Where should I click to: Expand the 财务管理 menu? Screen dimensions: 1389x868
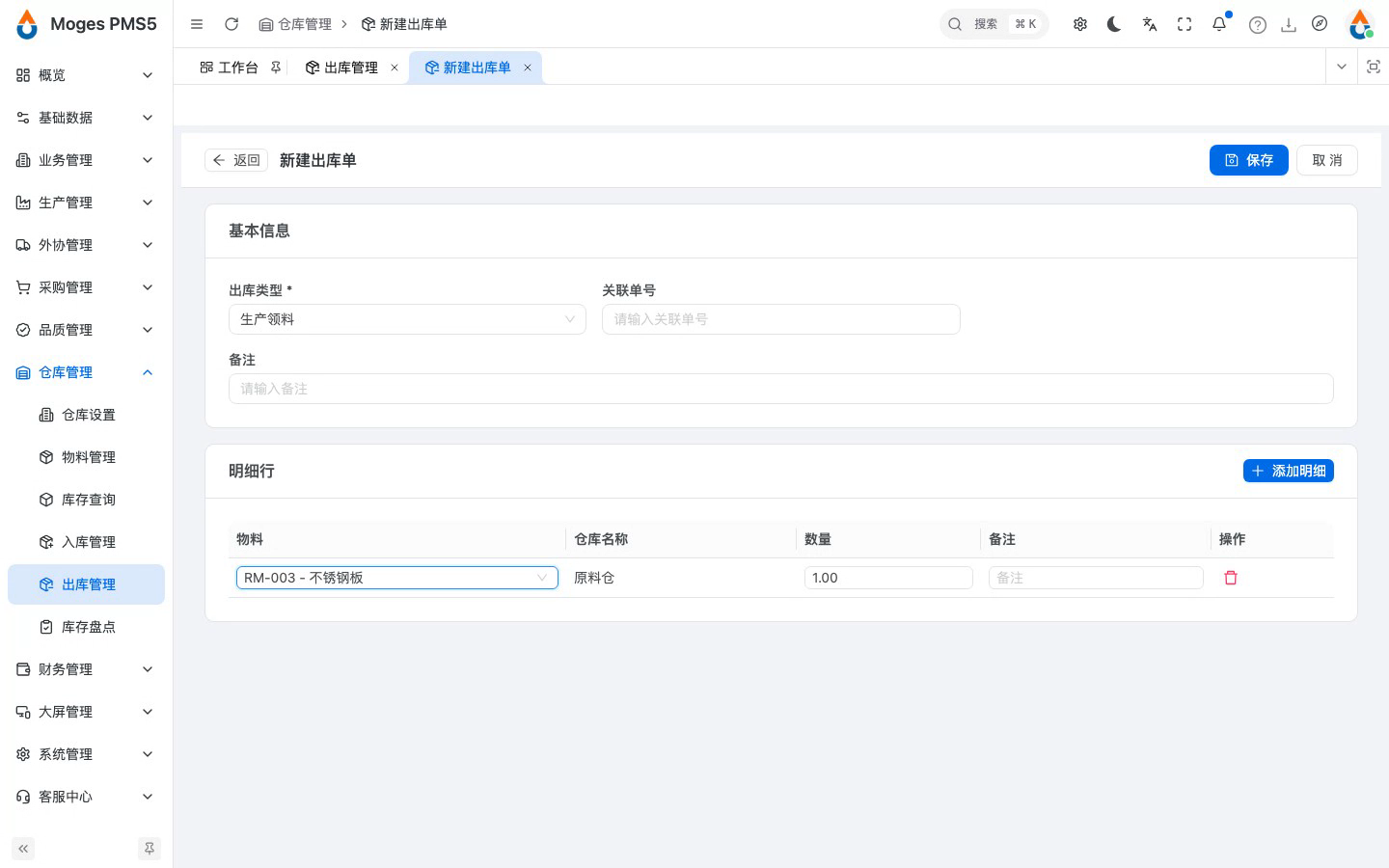[x=86, y=669]
